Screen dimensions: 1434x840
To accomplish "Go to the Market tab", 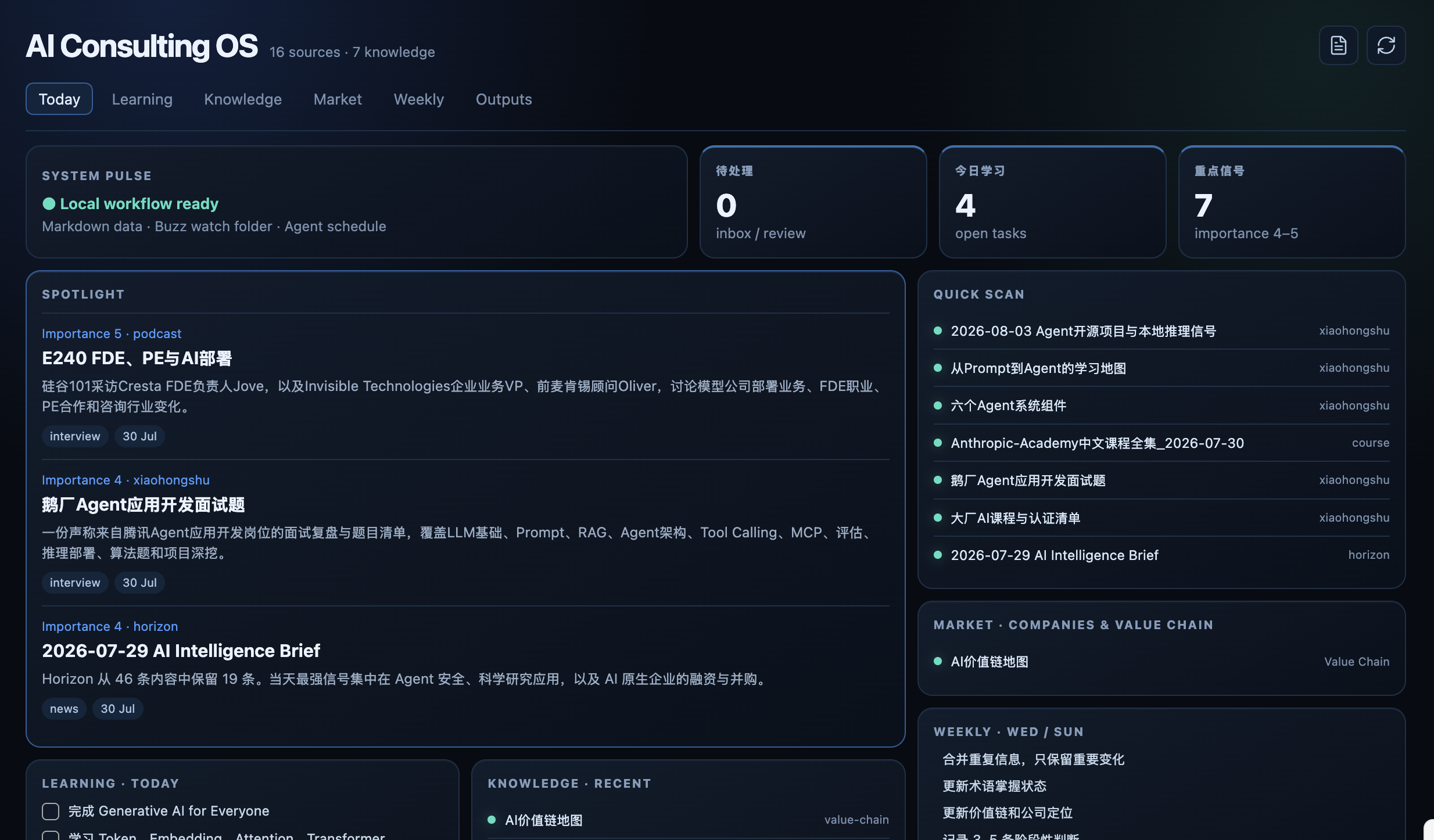I will pyautogui.click(x=338, y=99).
